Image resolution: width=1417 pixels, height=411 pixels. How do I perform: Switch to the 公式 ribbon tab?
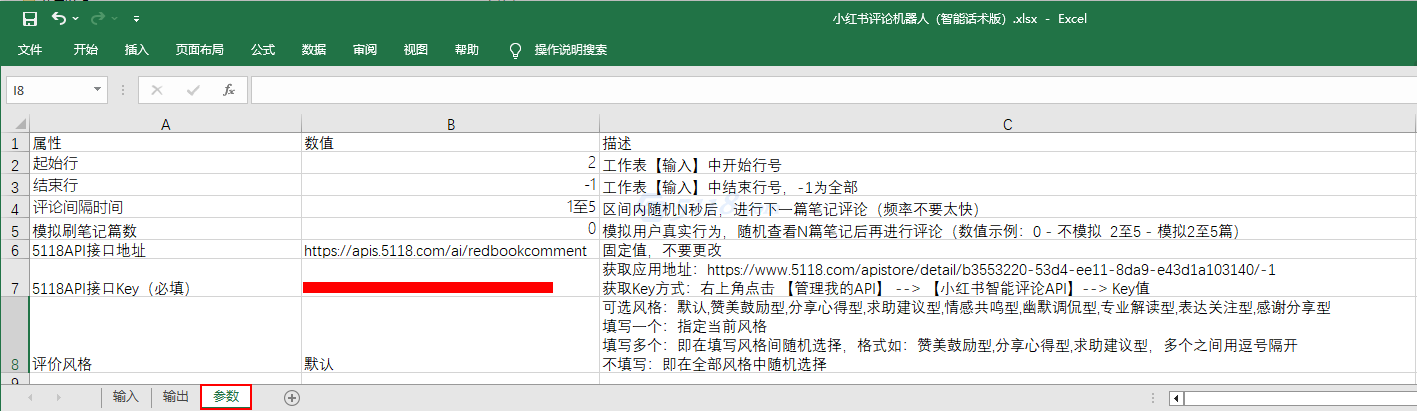pos(263,50)
